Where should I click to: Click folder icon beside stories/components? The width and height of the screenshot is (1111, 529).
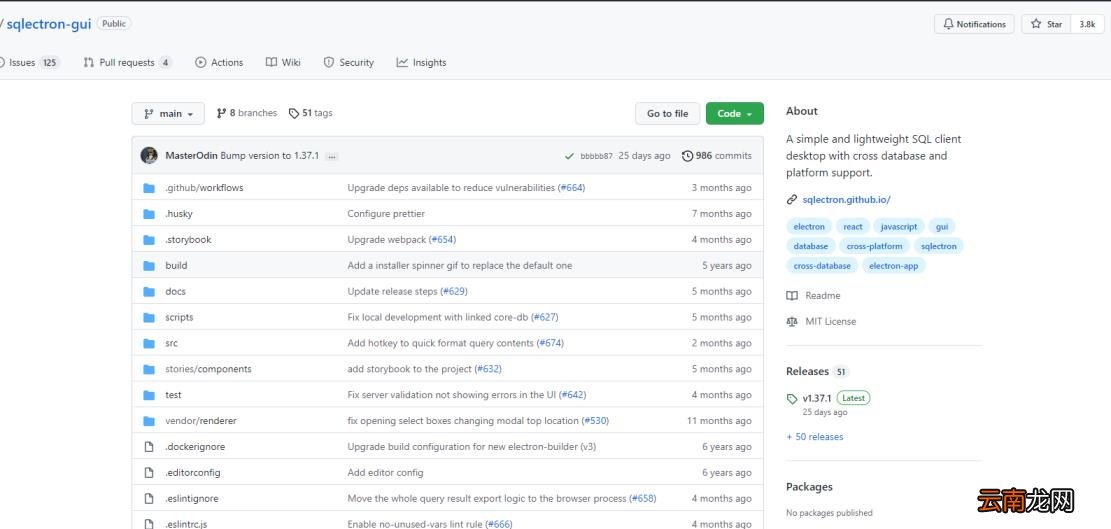pos(149,369)
